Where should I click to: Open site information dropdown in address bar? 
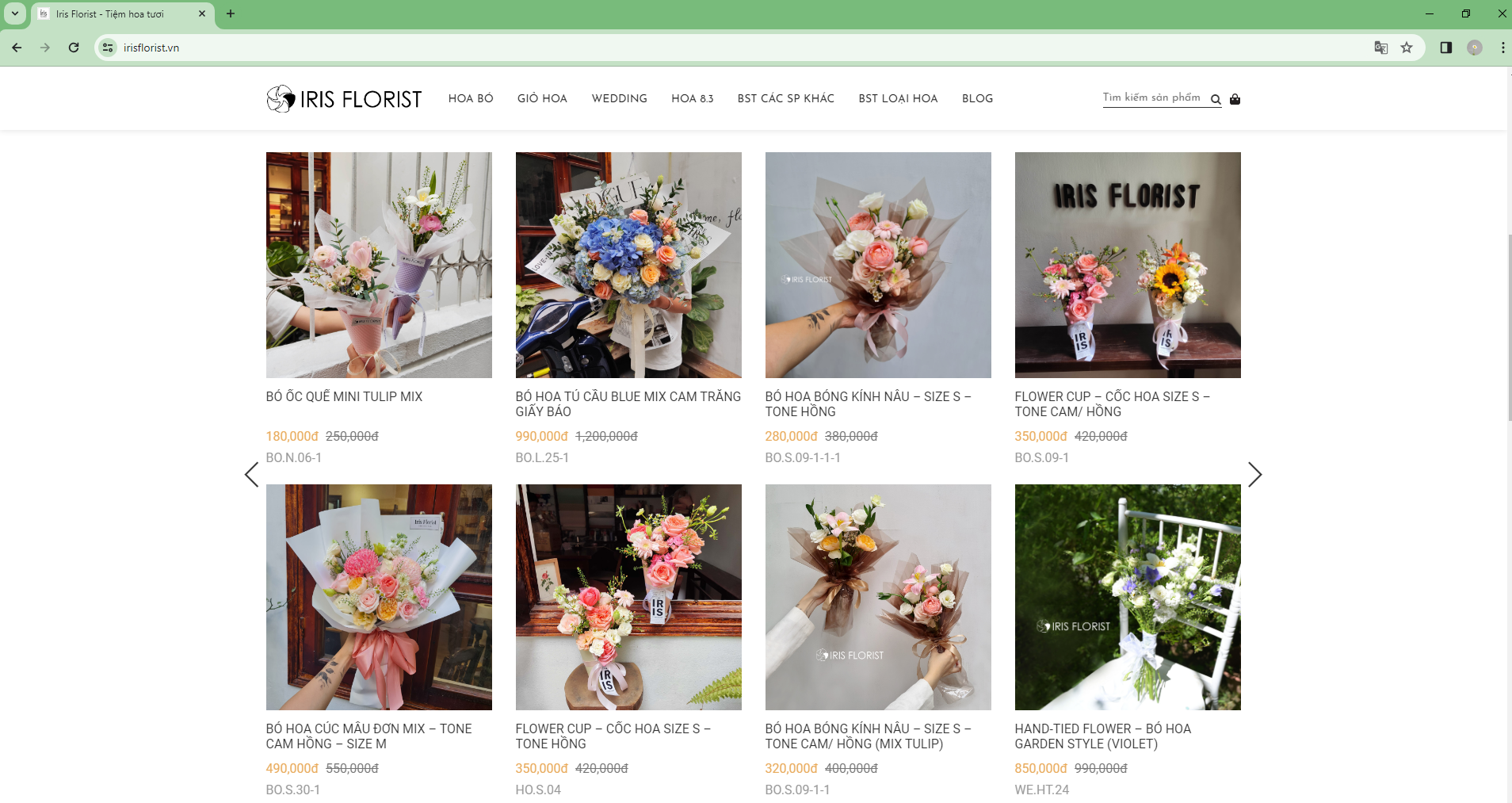pyautogui.click(x=107, y=48)
